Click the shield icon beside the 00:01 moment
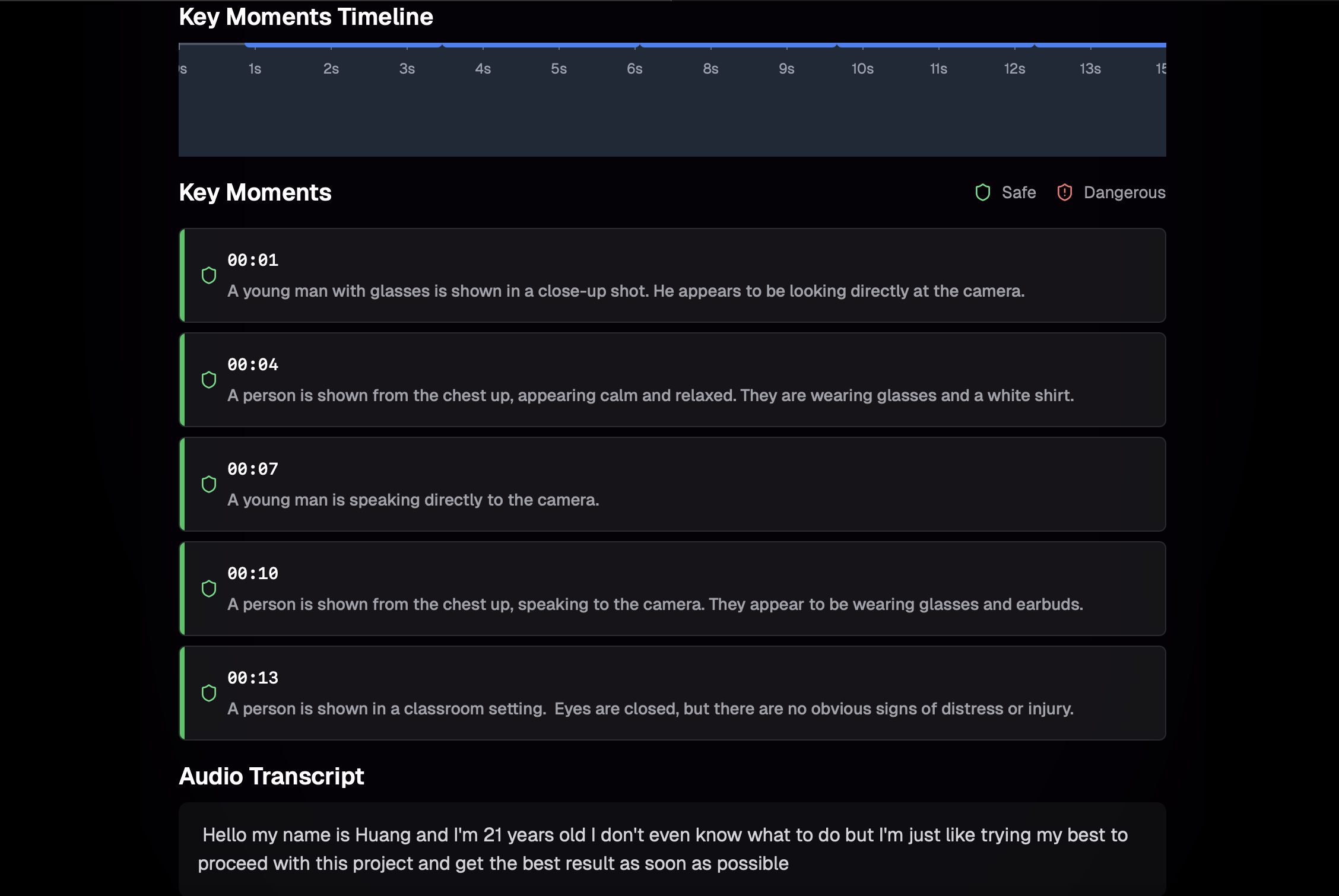This screenshot has width=1339, height=896. [x=209, y=275]
